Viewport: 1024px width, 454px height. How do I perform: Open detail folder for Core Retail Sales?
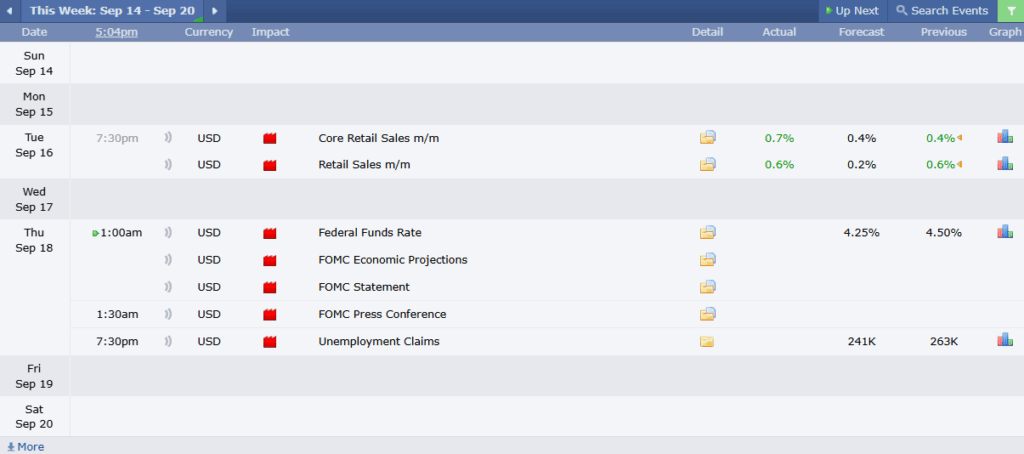(708, 137)
